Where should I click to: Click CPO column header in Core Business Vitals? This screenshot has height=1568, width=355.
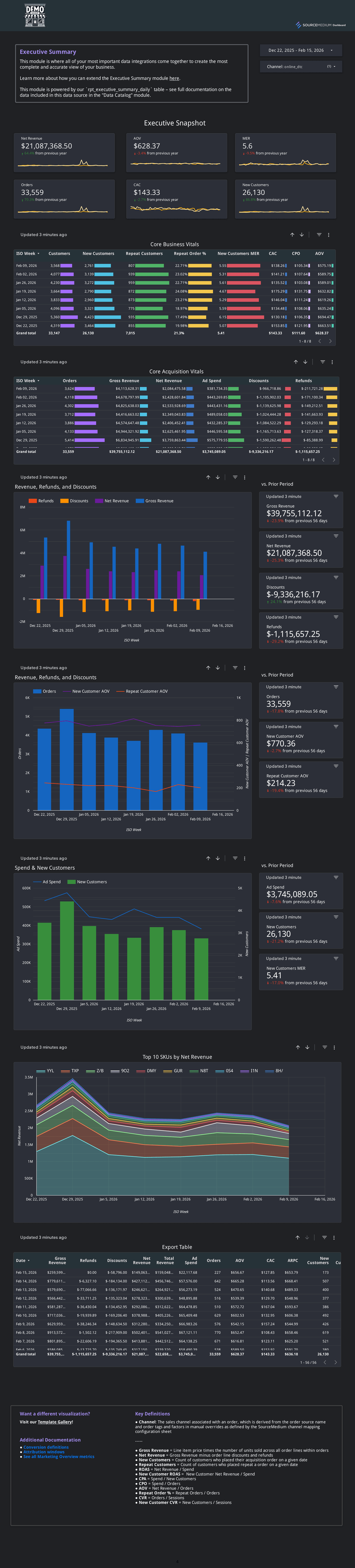296,253
